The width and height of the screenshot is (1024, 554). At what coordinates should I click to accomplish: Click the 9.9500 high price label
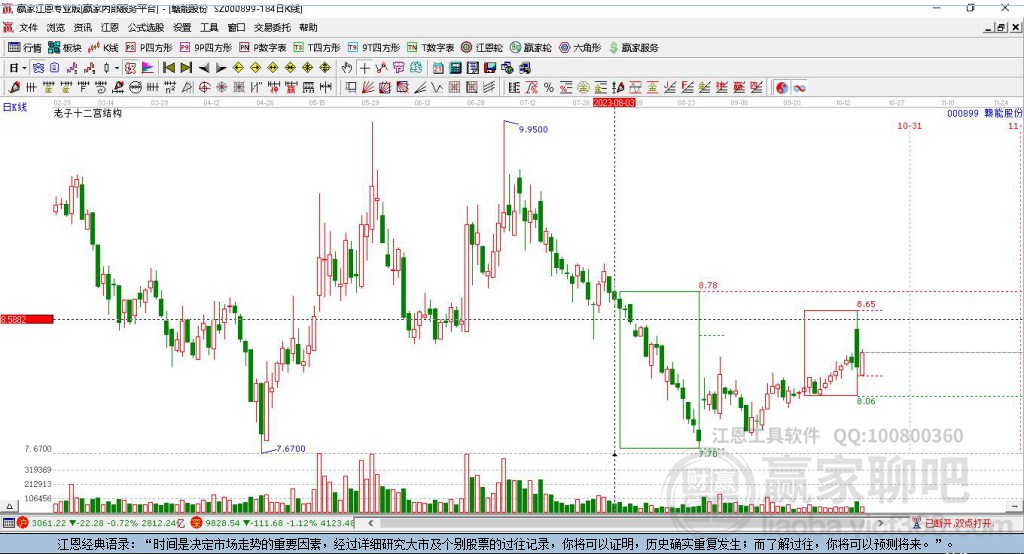(x=534, y=129)
